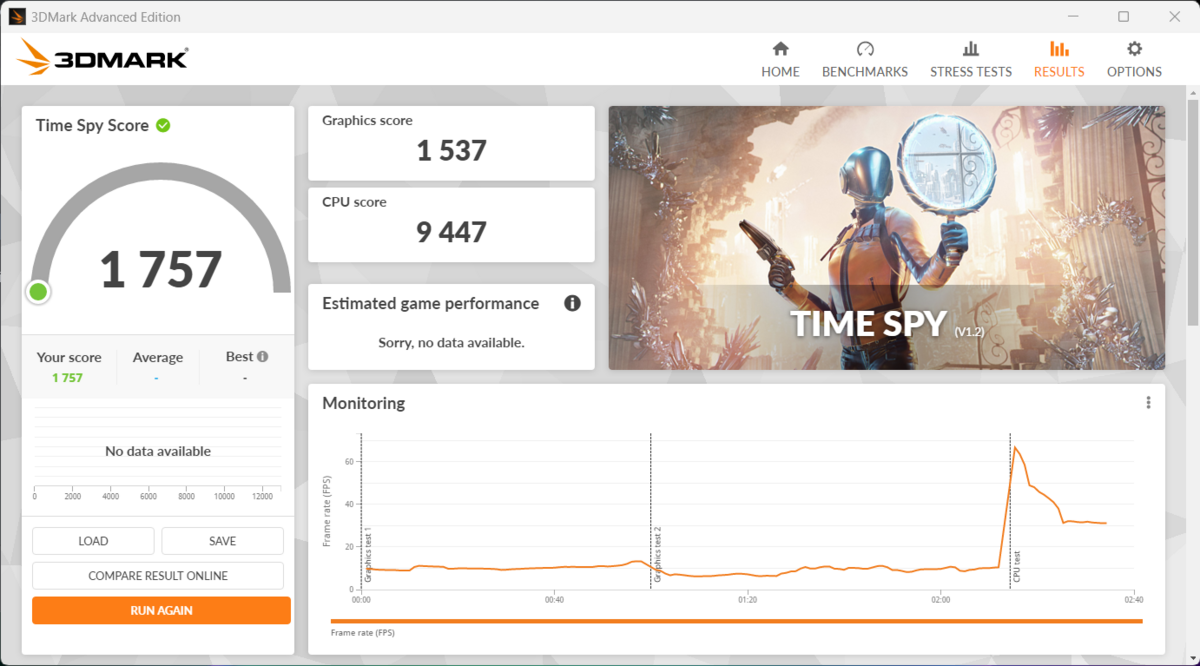Show info for Best score
The width and height of the screenshot is (1200, 666).
pos(262,356)
